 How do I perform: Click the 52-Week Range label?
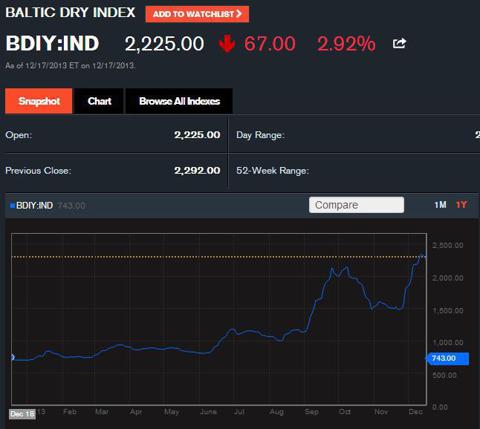coord(272,171)
